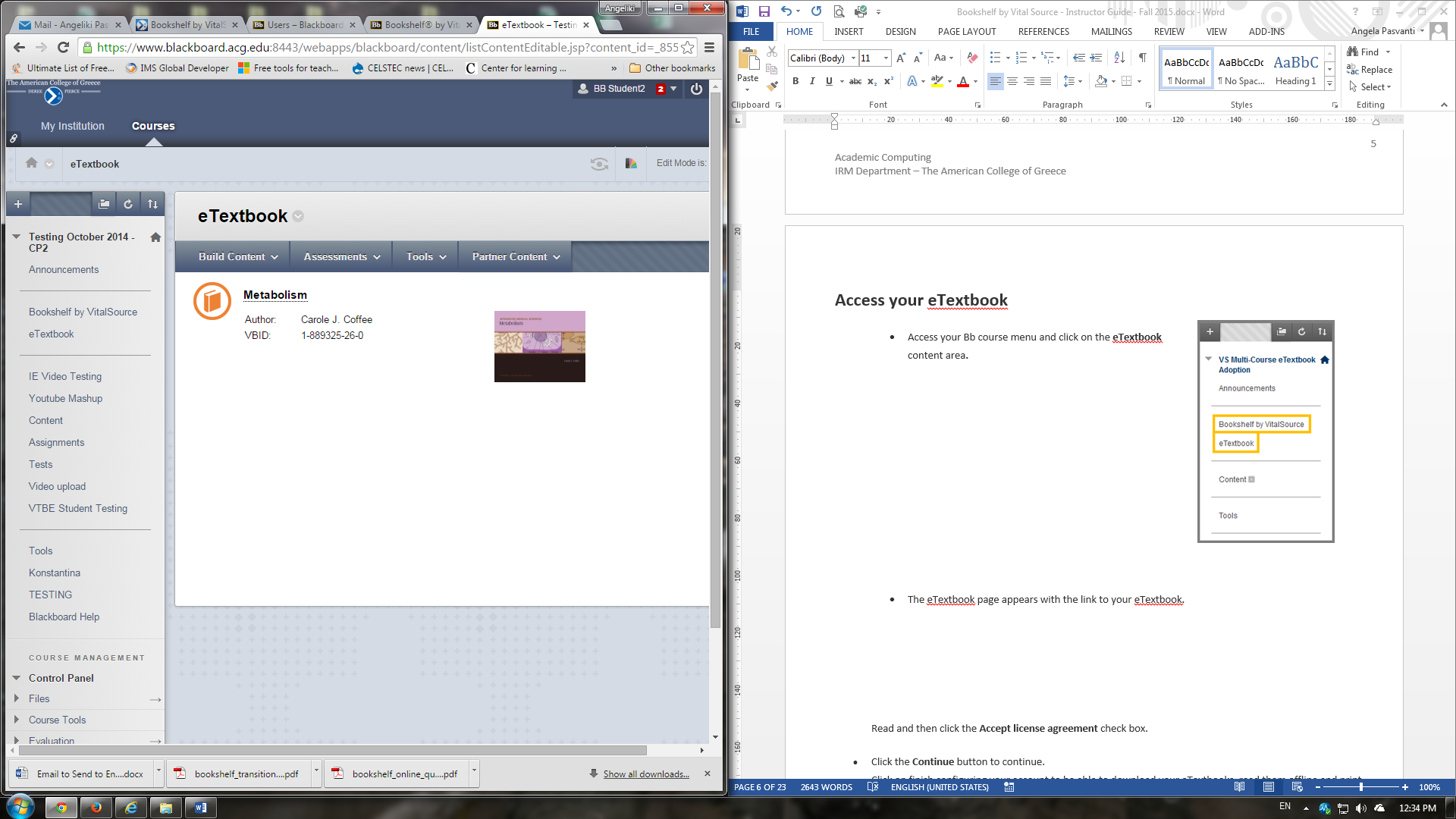Toggle bold formatting in Word
Screen dimensions: 1456x819
795,81
